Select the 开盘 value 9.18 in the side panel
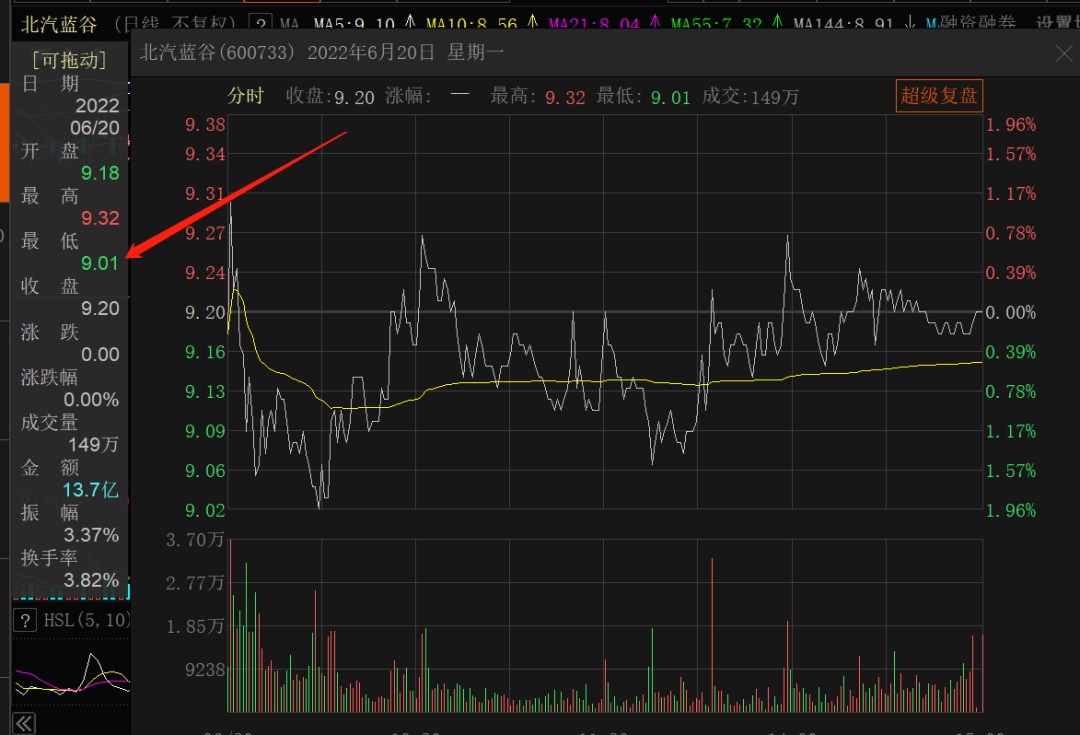The height and width of the screenshot is (735, 1080). pos(100,173)
